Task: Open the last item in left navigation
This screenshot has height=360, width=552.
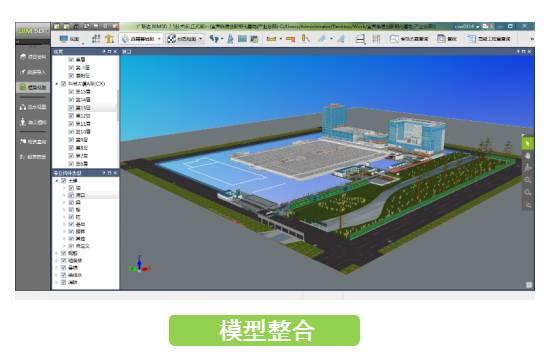Action: click(33, 157)
